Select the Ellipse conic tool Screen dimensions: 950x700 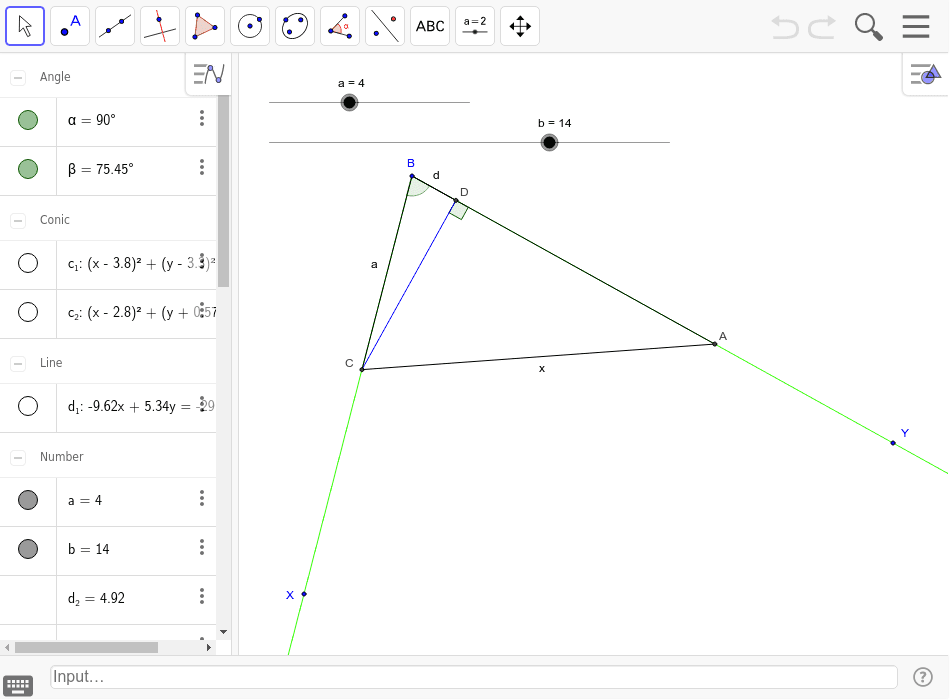pyautogui.click(x=295, y=26)
